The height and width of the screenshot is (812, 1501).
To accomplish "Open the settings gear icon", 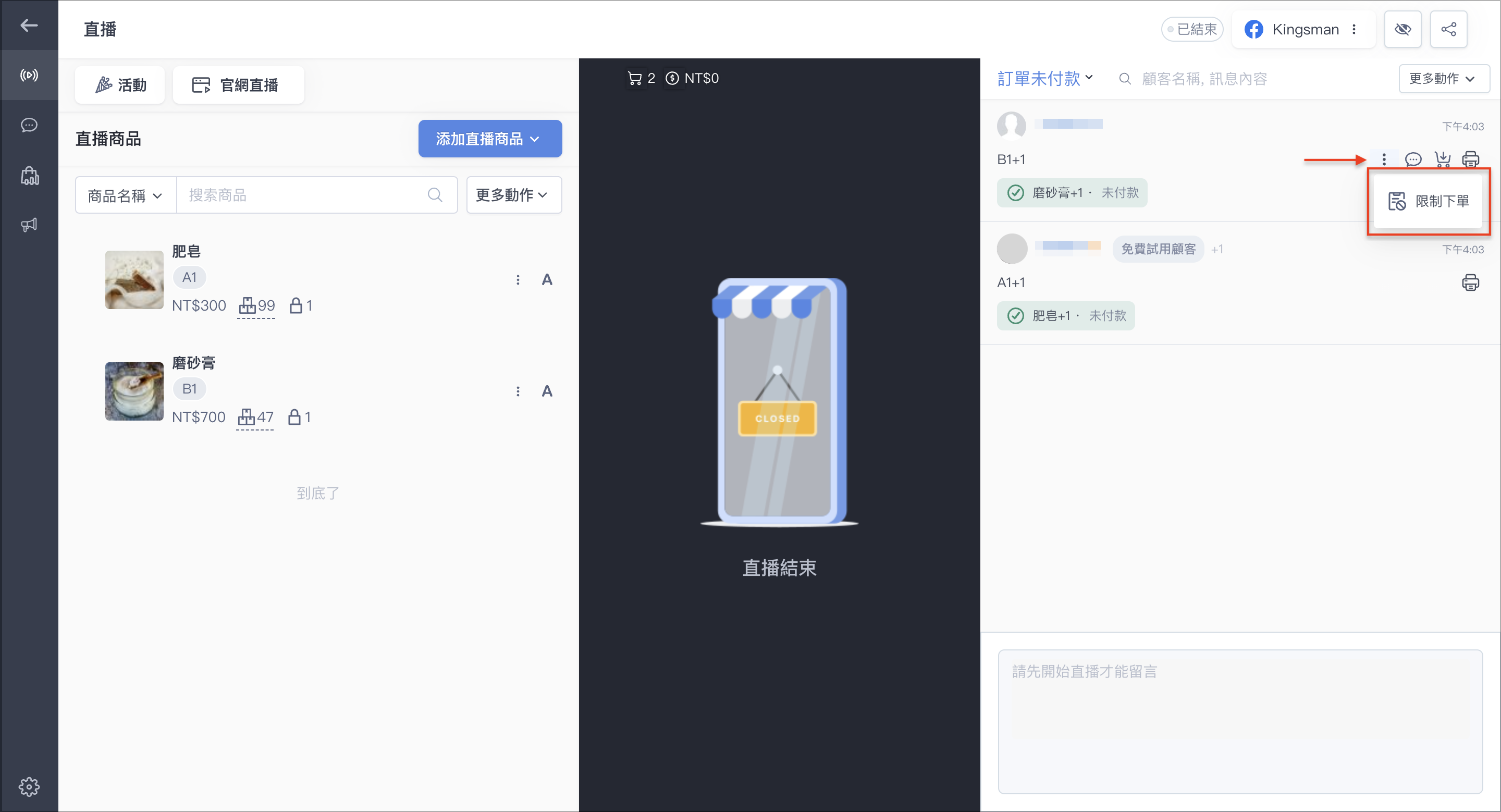I will (29, 786).
